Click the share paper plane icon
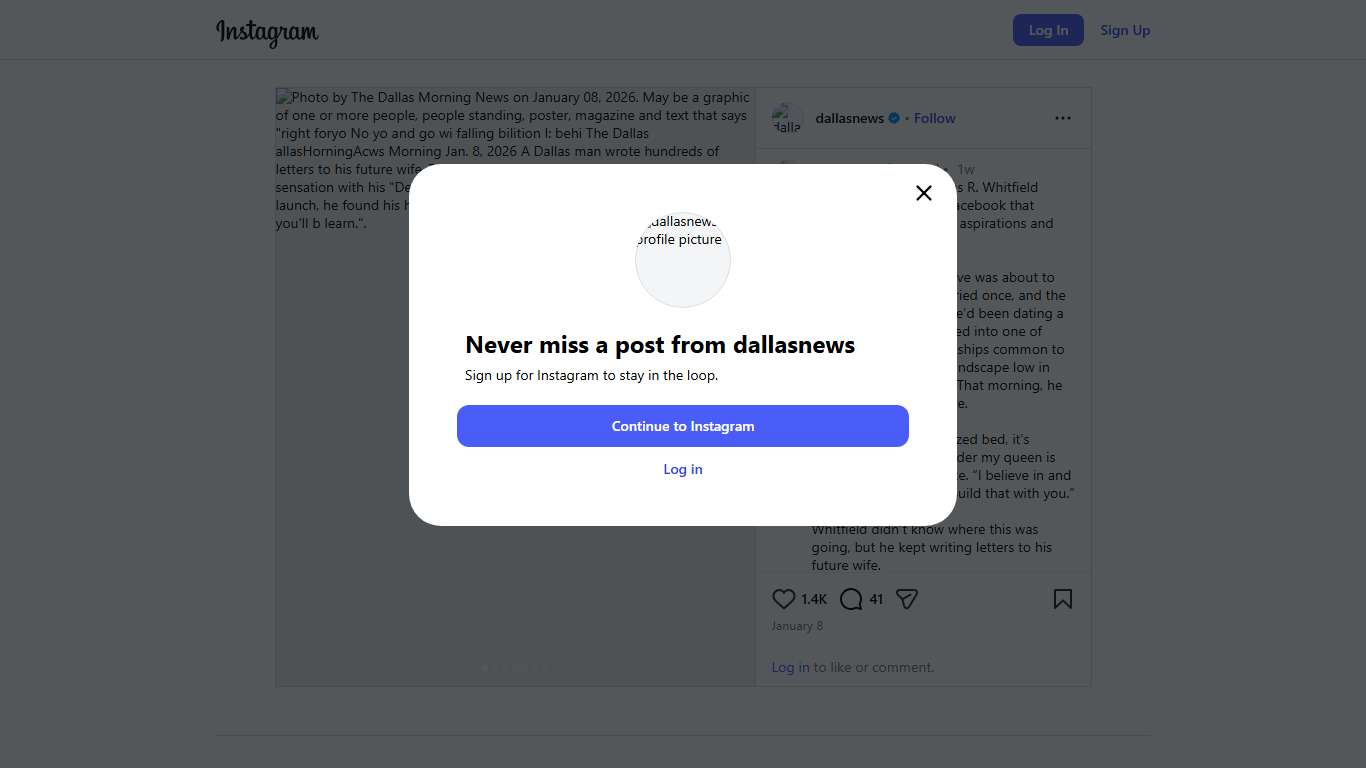 [907, 599]
